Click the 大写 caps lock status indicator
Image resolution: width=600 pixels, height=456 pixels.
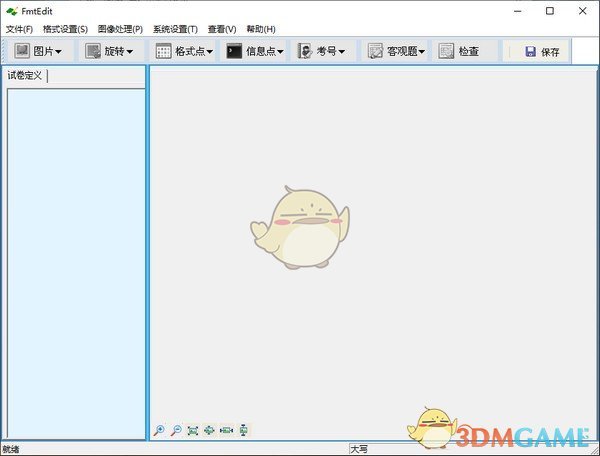(x=359, y=449)
